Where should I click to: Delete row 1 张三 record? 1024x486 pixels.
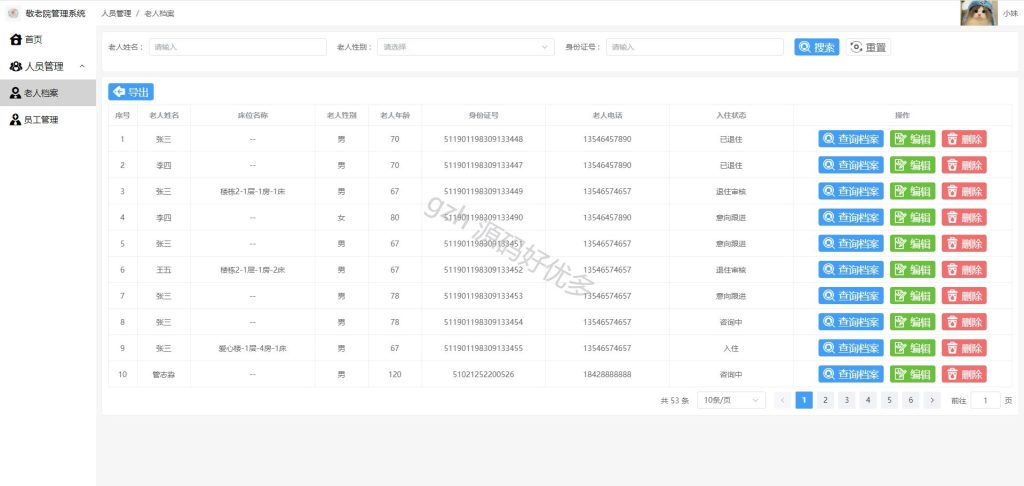point(964,139)
